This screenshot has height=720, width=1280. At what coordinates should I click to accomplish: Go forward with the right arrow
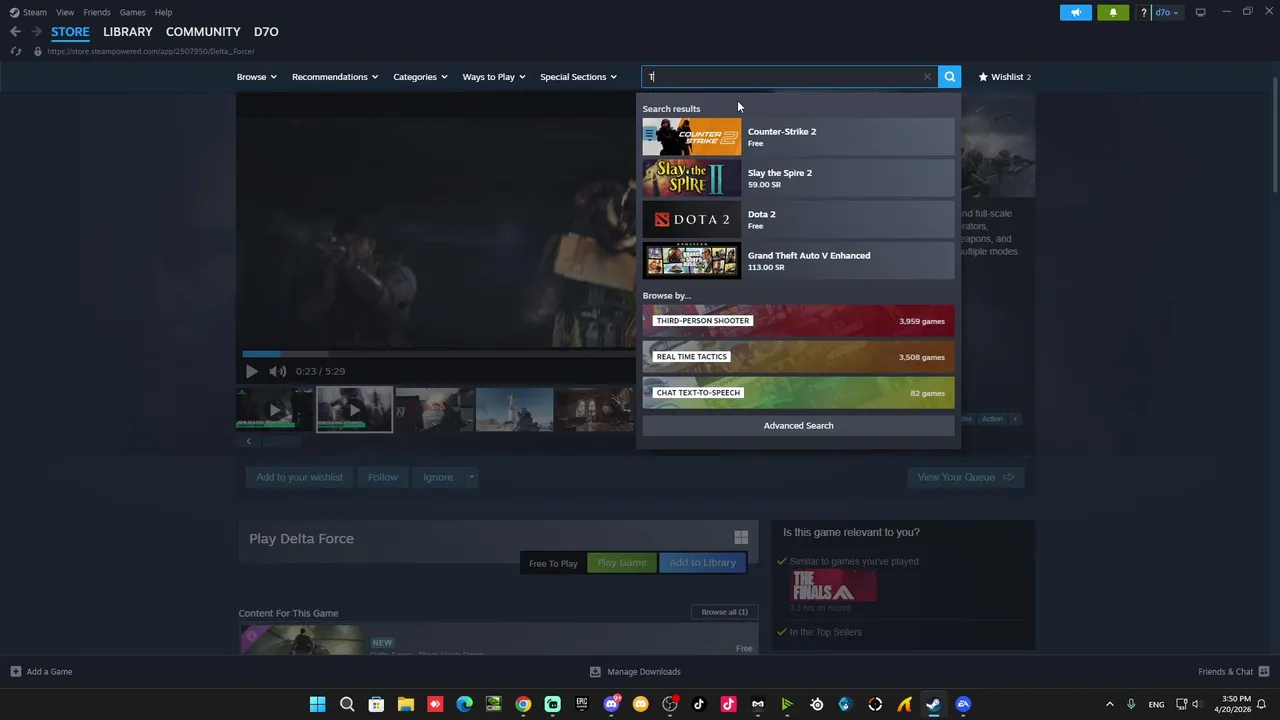pyautogui.click(x=36, y=32)
